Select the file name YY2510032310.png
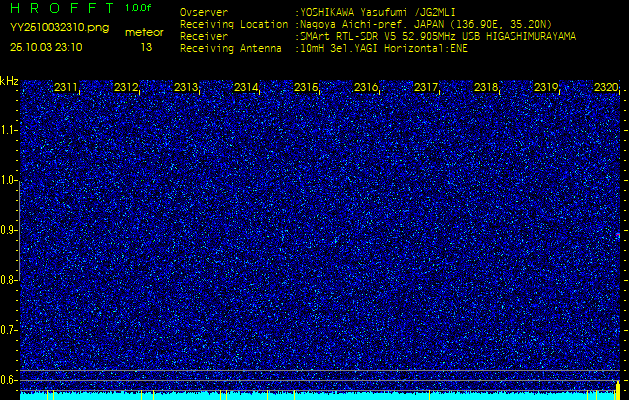Screen dimensions: 629x400 coord(59,28)
